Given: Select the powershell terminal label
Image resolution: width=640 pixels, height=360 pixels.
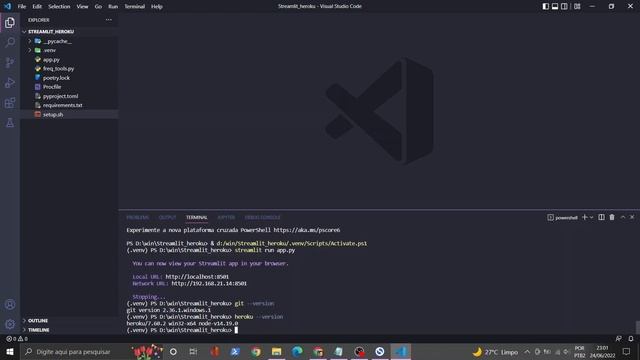Looking at the screenshot, I should [562, 218].
